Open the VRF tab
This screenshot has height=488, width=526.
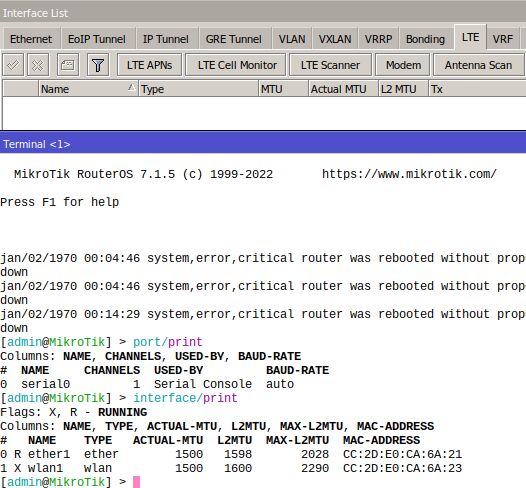503,39
